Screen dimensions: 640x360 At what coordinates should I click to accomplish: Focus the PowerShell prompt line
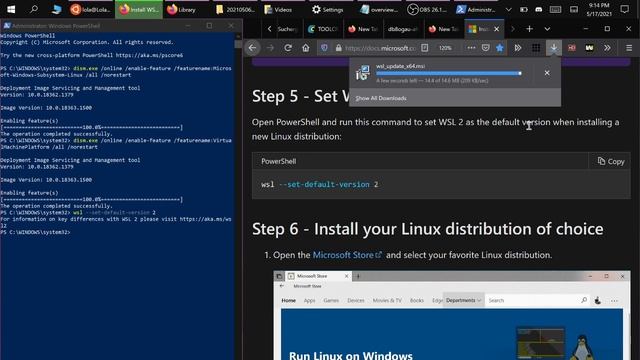coord(36,232)
